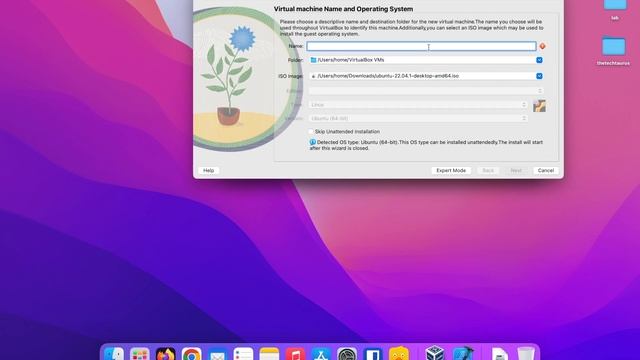This screenshot has height=360, width=640.
Task: Cancel the virtual machine wizard
Action: 546,170
